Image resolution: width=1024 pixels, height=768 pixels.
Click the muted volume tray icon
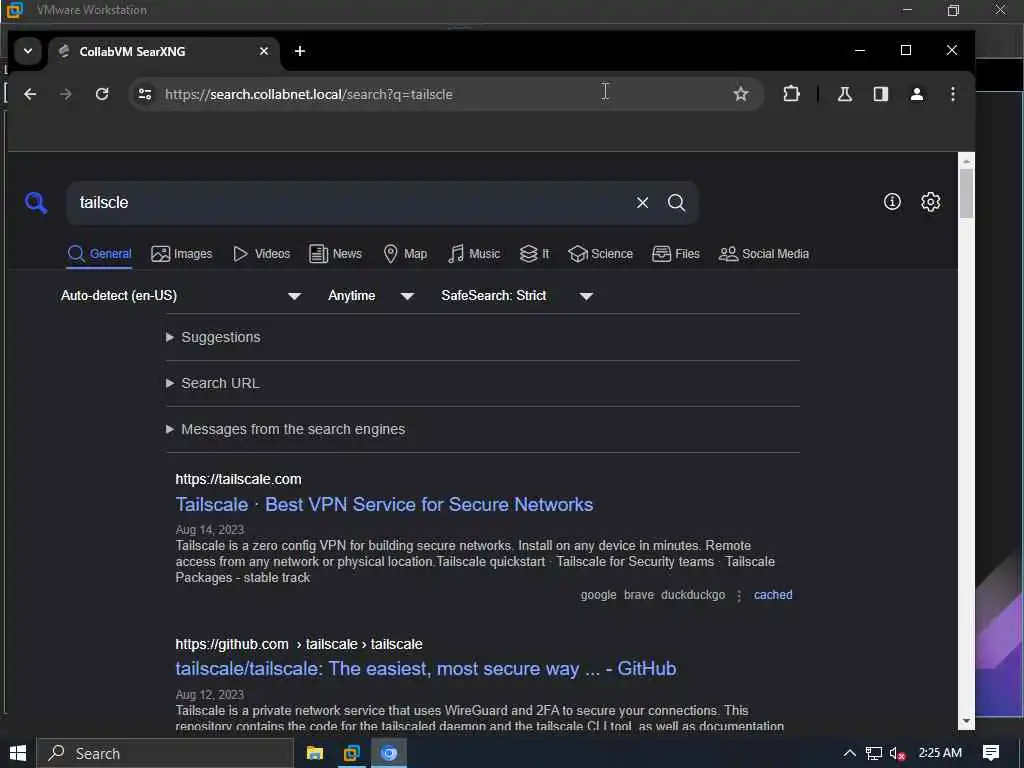pos(897,754)
